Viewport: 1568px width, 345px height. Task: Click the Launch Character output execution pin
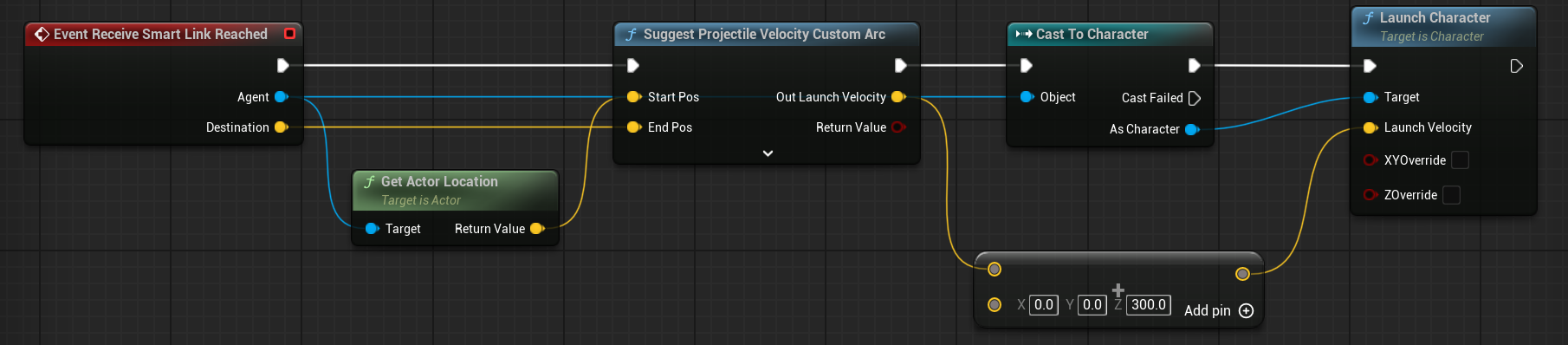(1516, 66)
